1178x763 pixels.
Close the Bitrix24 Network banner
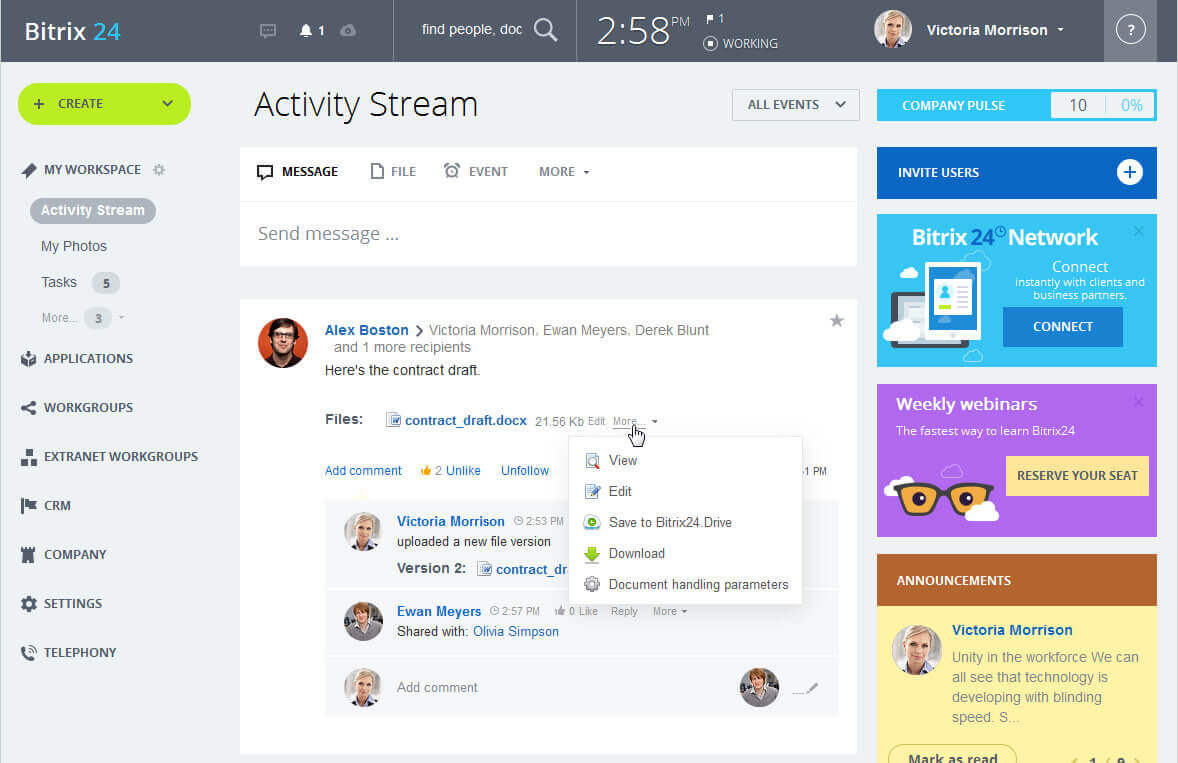tap(1139, 231)
